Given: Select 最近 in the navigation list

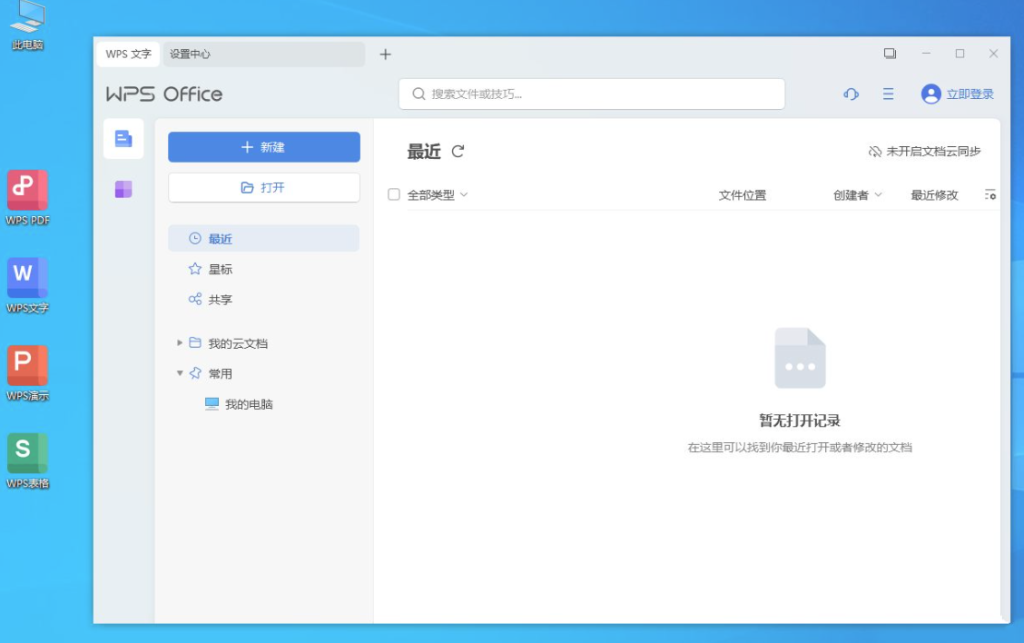Looking at the screenshot, I should pos(264,238).
